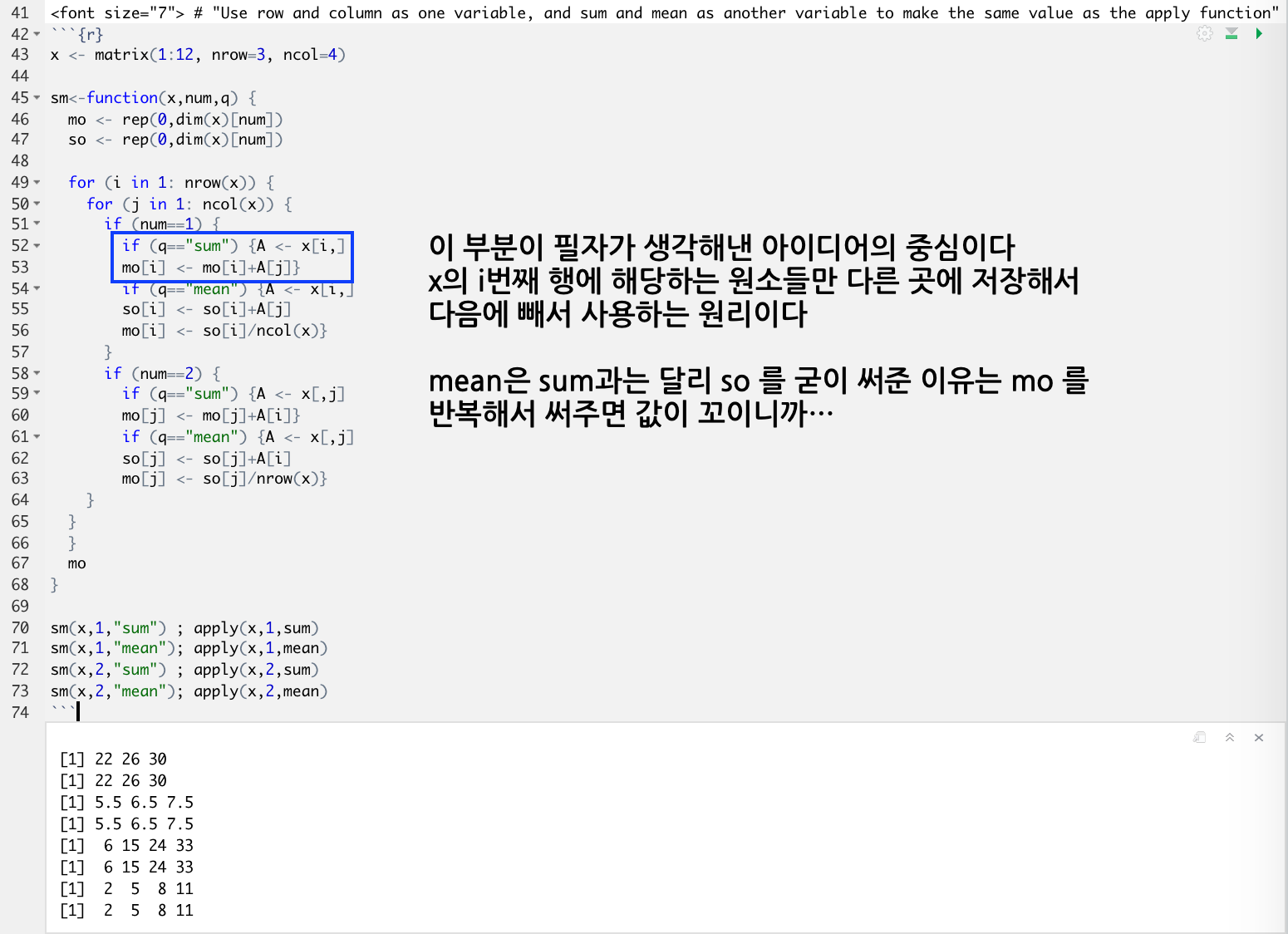
Task: Fold the block at line 61
Action: [37, 437]
